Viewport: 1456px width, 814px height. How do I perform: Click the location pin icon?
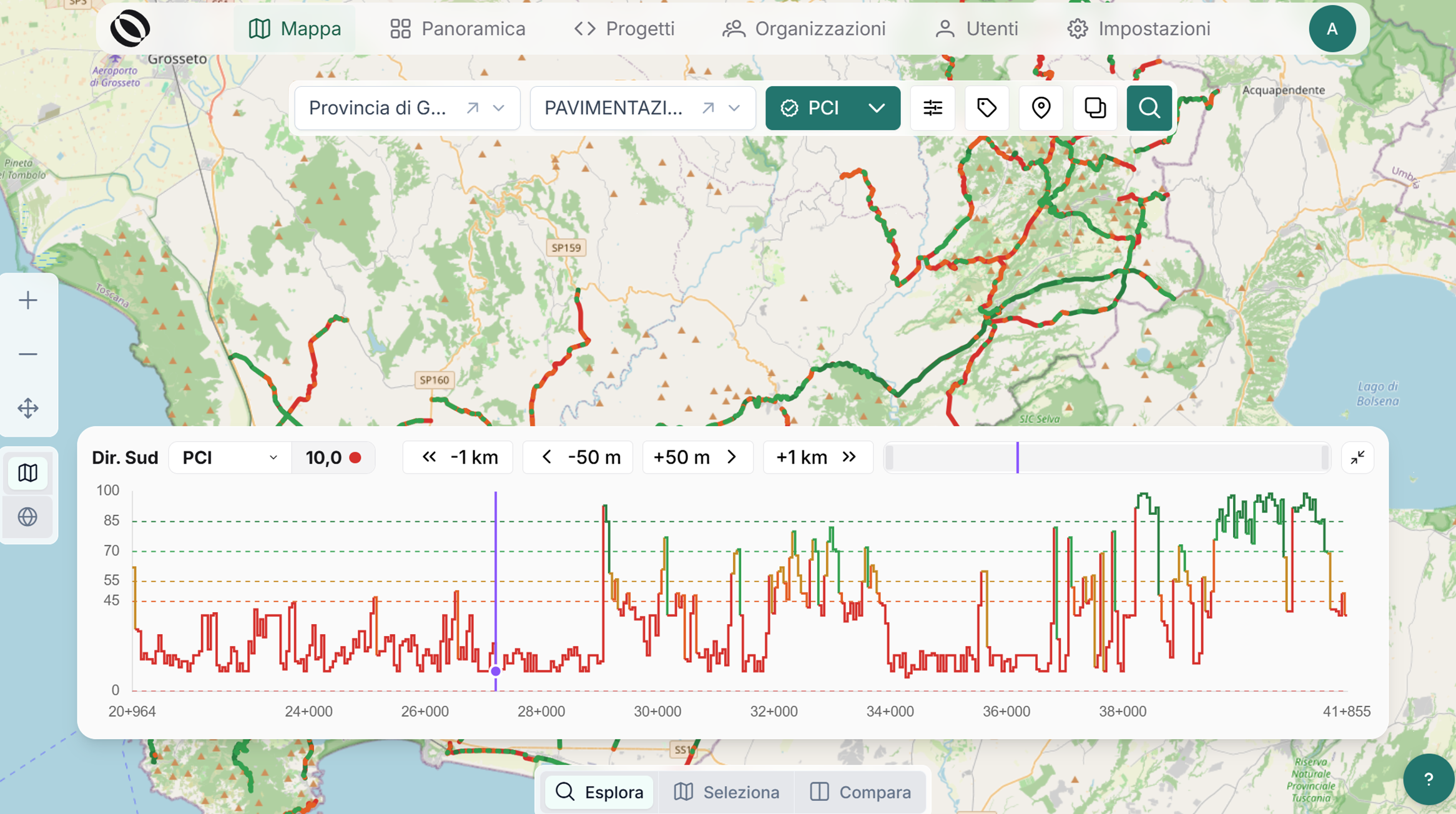[x=1041, y=108]
